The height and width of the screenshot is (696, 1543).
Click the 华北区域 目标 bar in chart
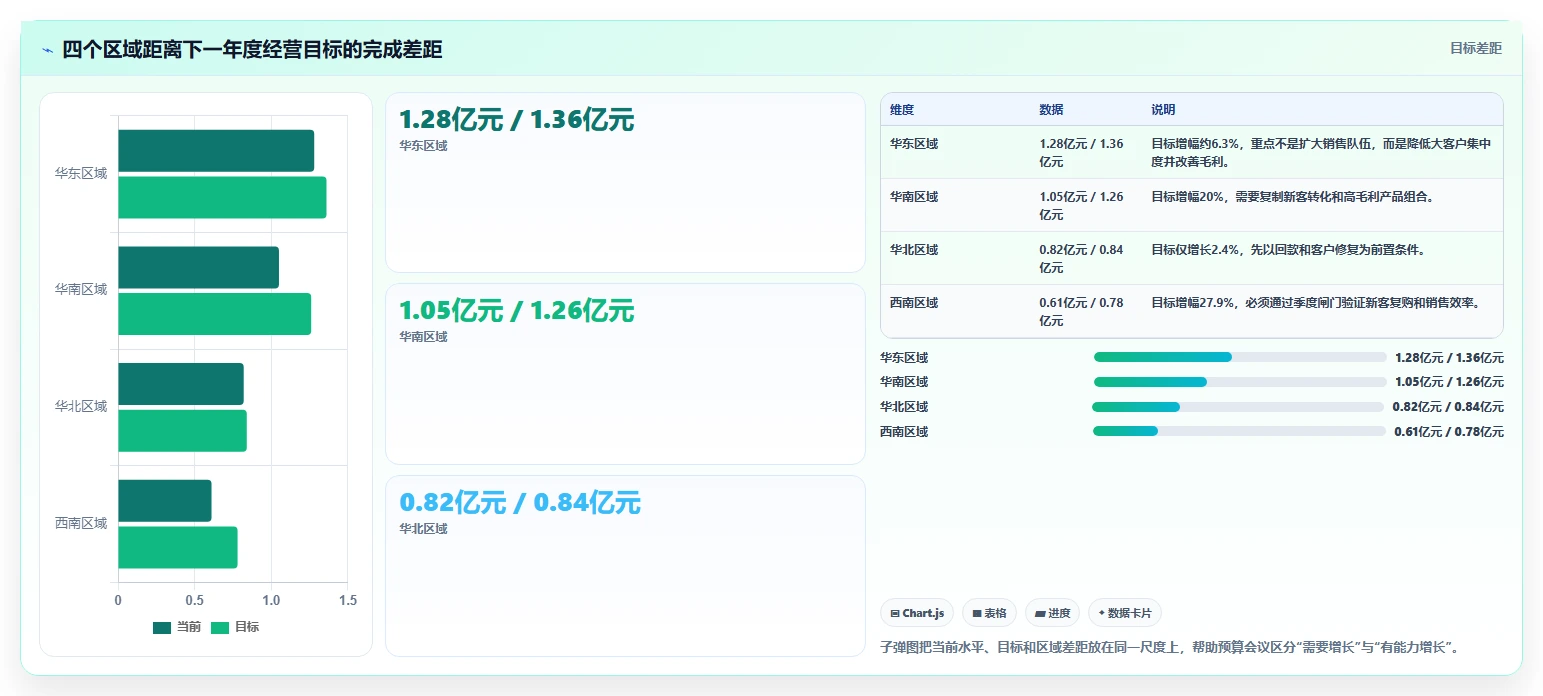click(182, 430)
